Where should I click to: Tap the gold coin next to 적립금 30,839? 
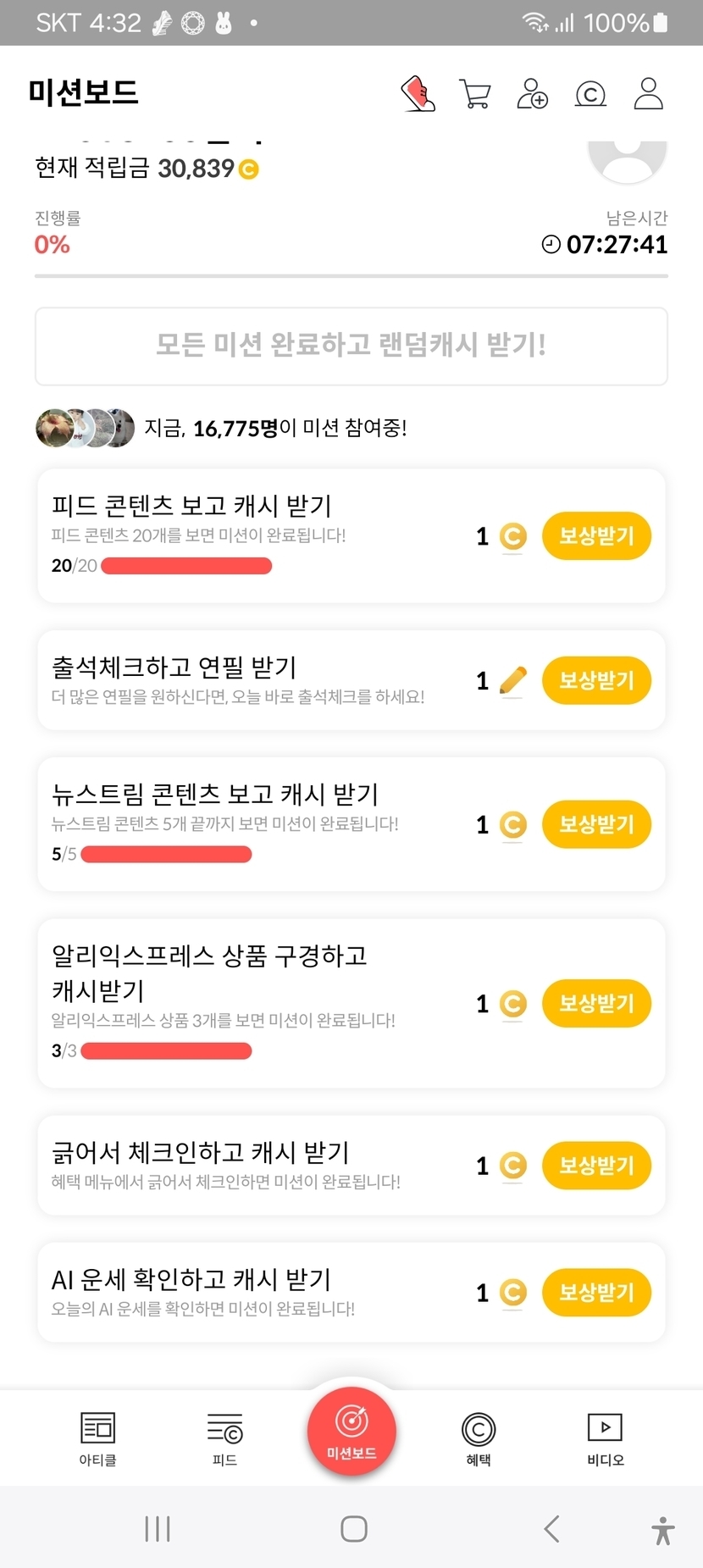249,169
